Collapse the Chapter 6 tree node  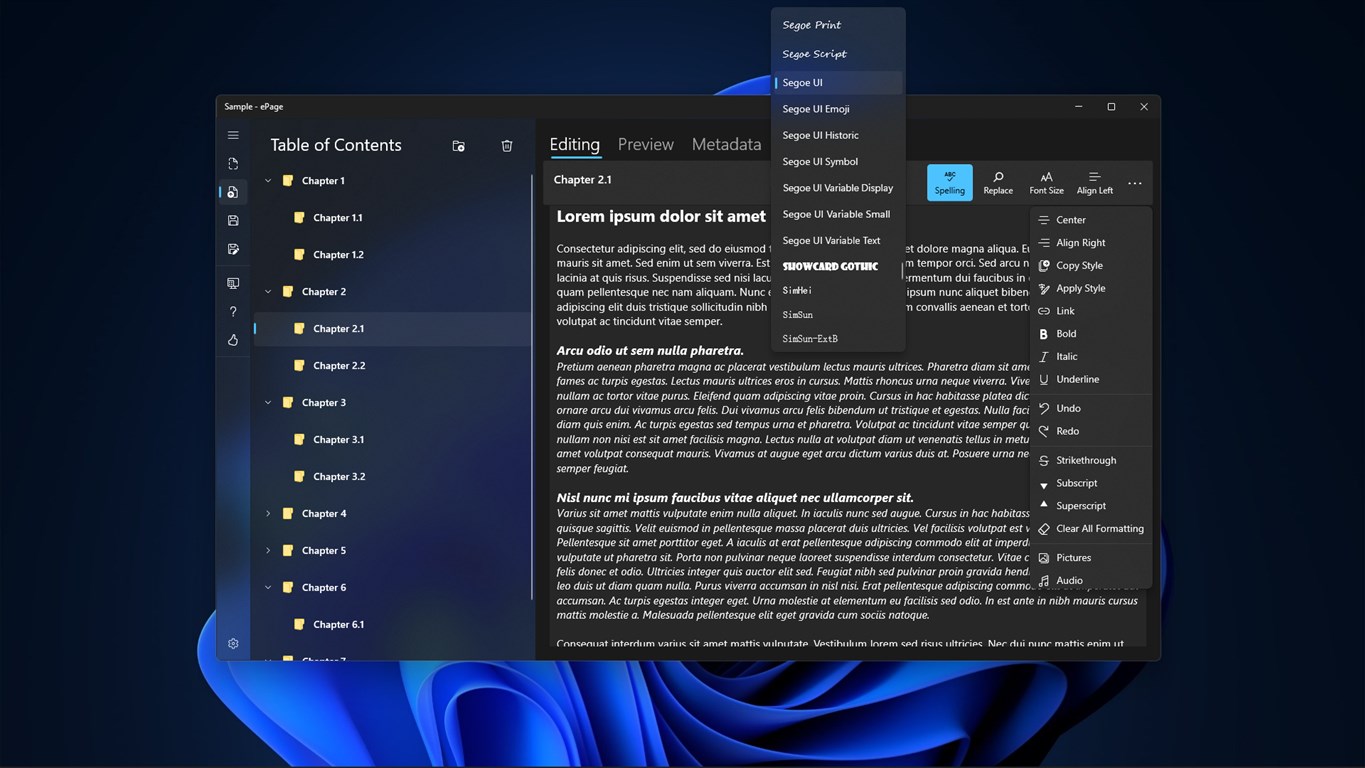click(x=268, y=588)
